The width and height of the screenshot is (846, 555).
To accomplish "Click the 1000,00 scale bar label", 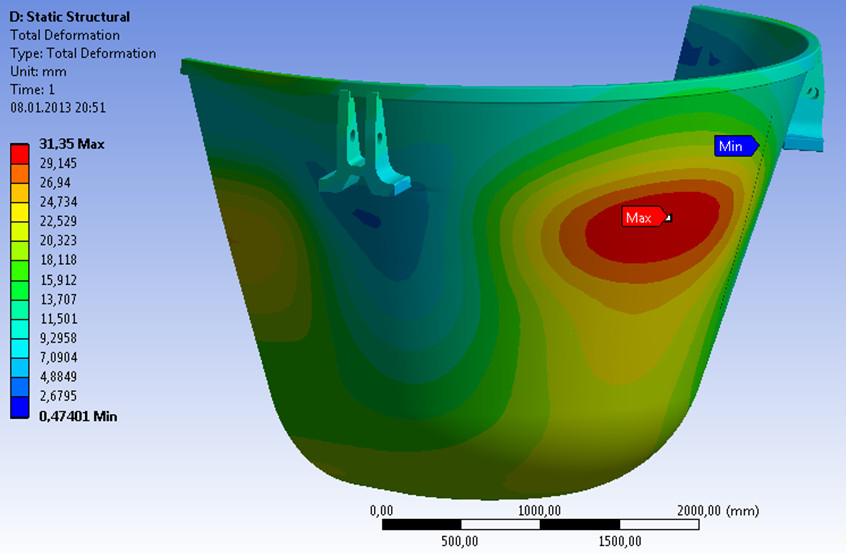I will pos(539,509).
